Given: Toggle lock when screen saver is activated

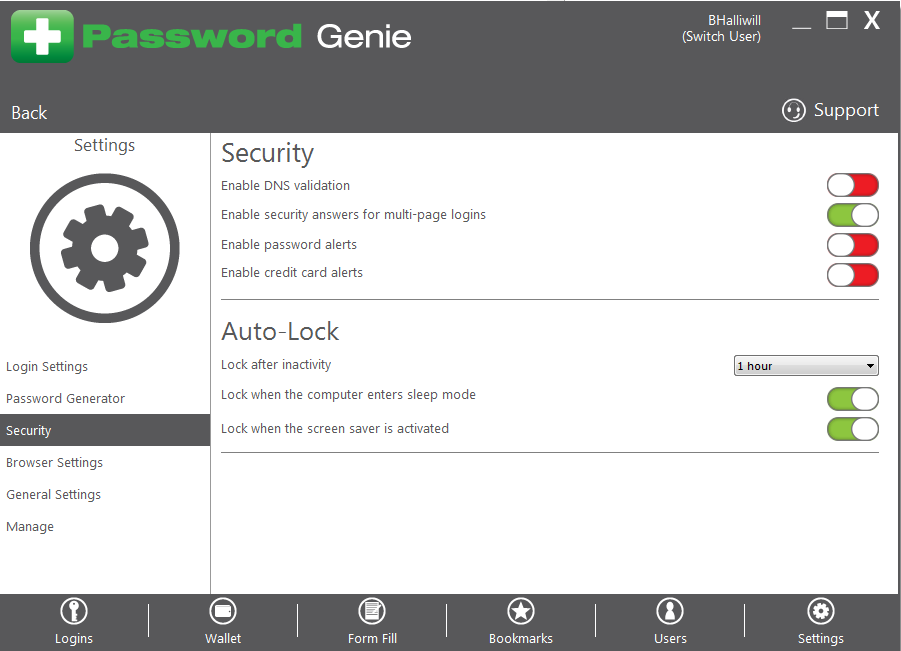Looking at the screenshot, I should pos(853,429).
